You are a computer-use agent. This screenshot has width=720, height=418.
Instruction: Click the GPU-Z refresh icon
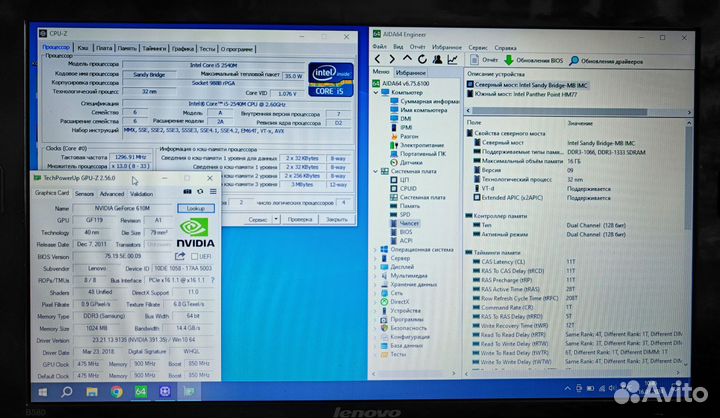tap(200, 192)
